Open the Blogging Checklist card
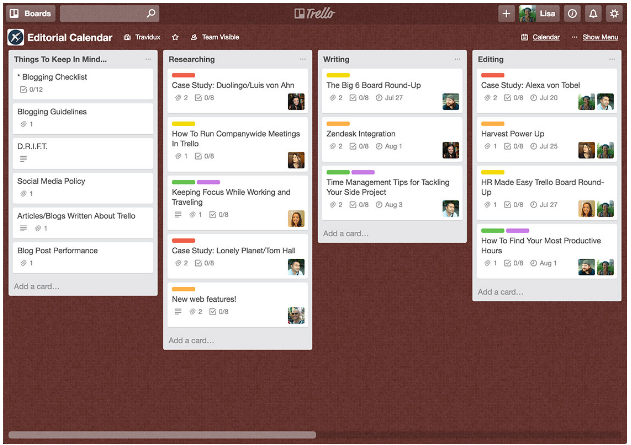The image size is (631, 445). 83,84
